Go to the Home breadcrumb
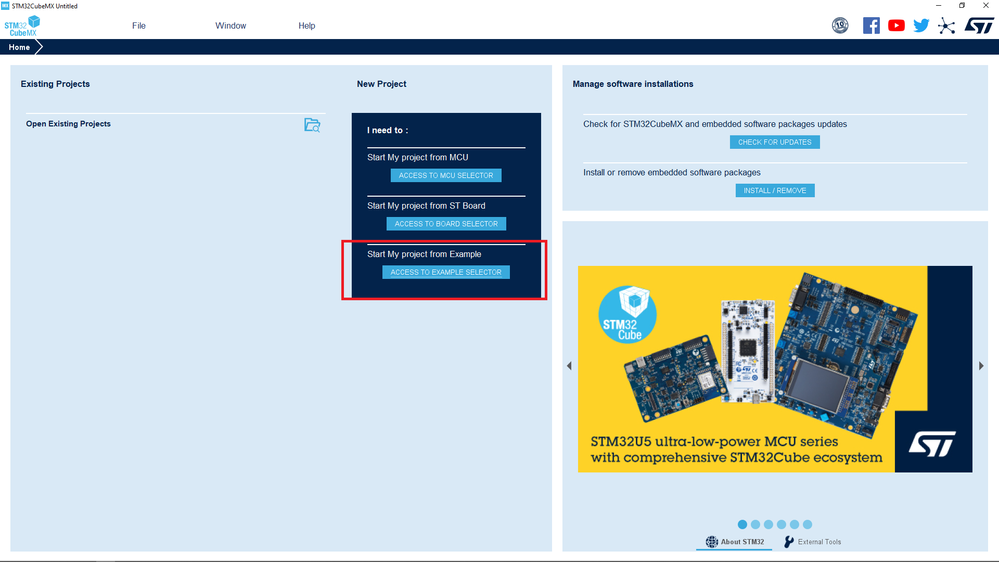The height and width of the screenshot is (576, 999). (19, 47)
